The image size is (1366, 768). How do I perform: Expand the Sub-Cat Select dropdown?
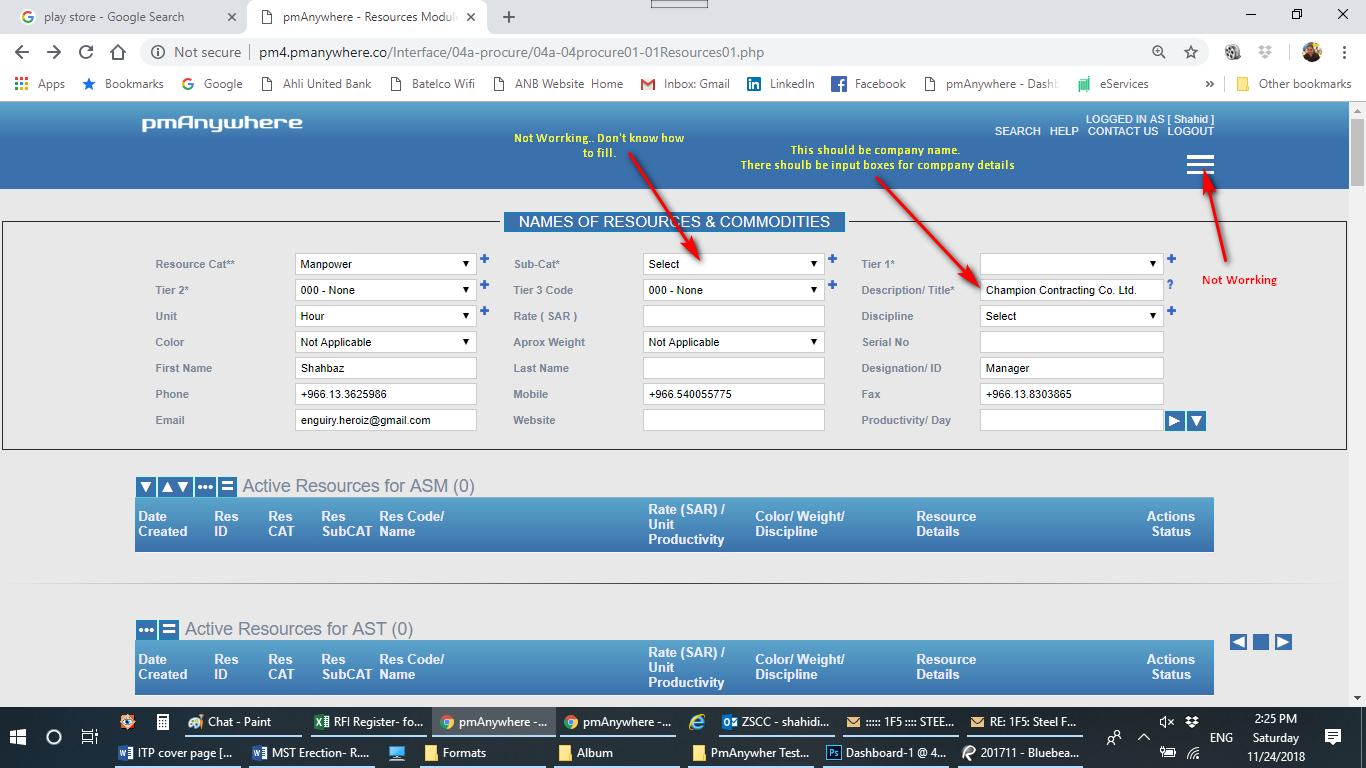point(733,264)
